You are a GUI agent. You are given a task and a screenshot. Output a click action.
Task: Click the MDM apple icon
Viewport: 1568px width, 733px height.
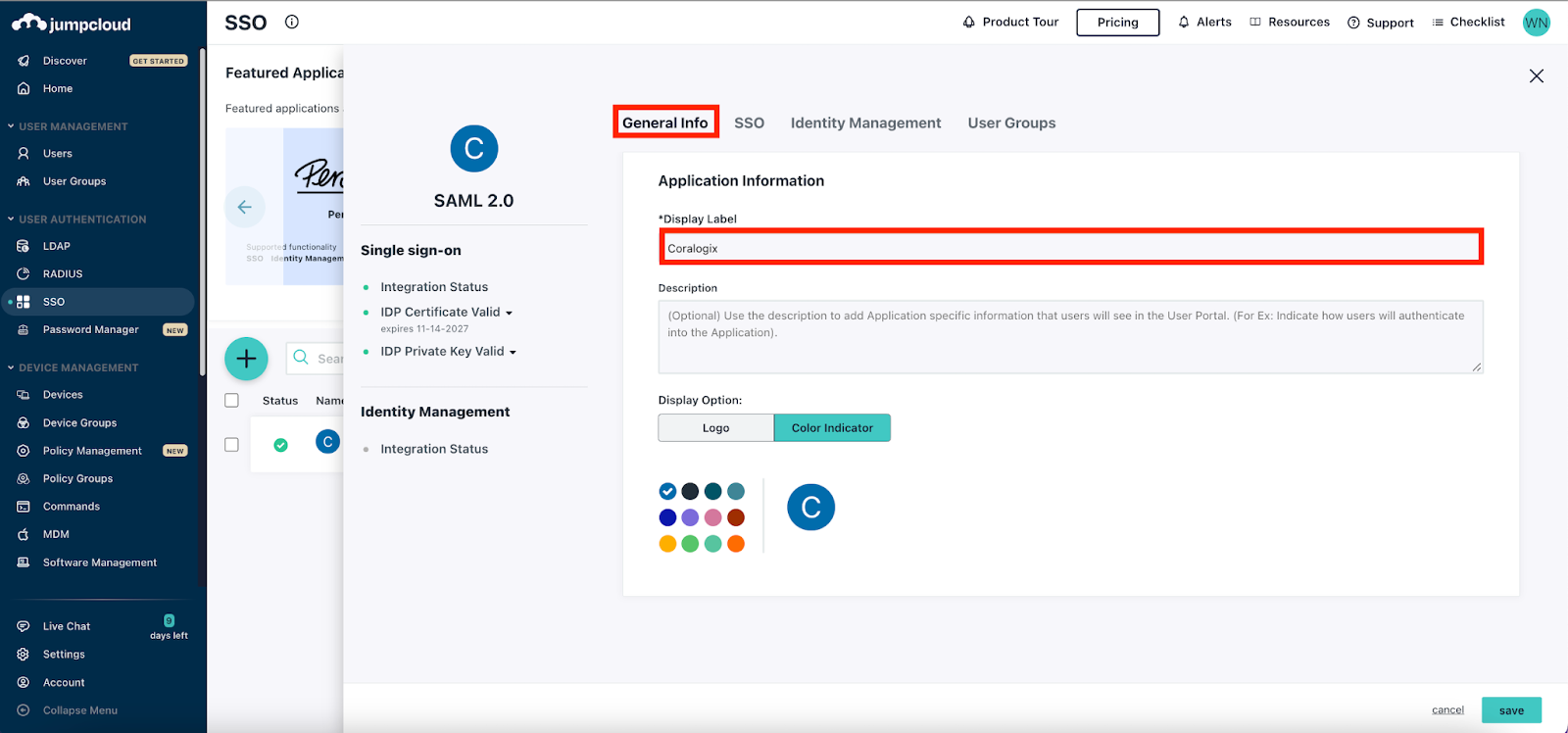(24, 534)
